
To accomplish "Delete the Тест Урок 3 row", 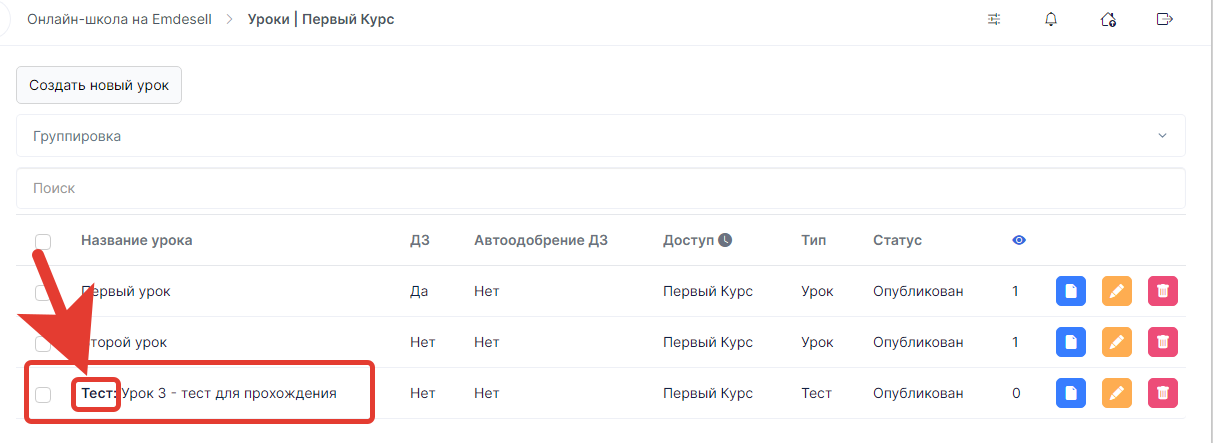I will coord(1163,393).
